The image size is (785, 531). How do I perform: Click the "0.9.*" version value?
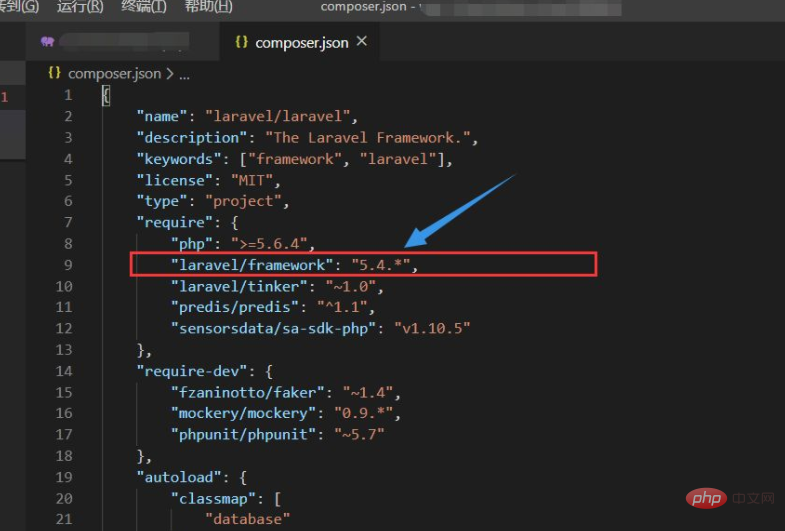[x=363, y=413]
